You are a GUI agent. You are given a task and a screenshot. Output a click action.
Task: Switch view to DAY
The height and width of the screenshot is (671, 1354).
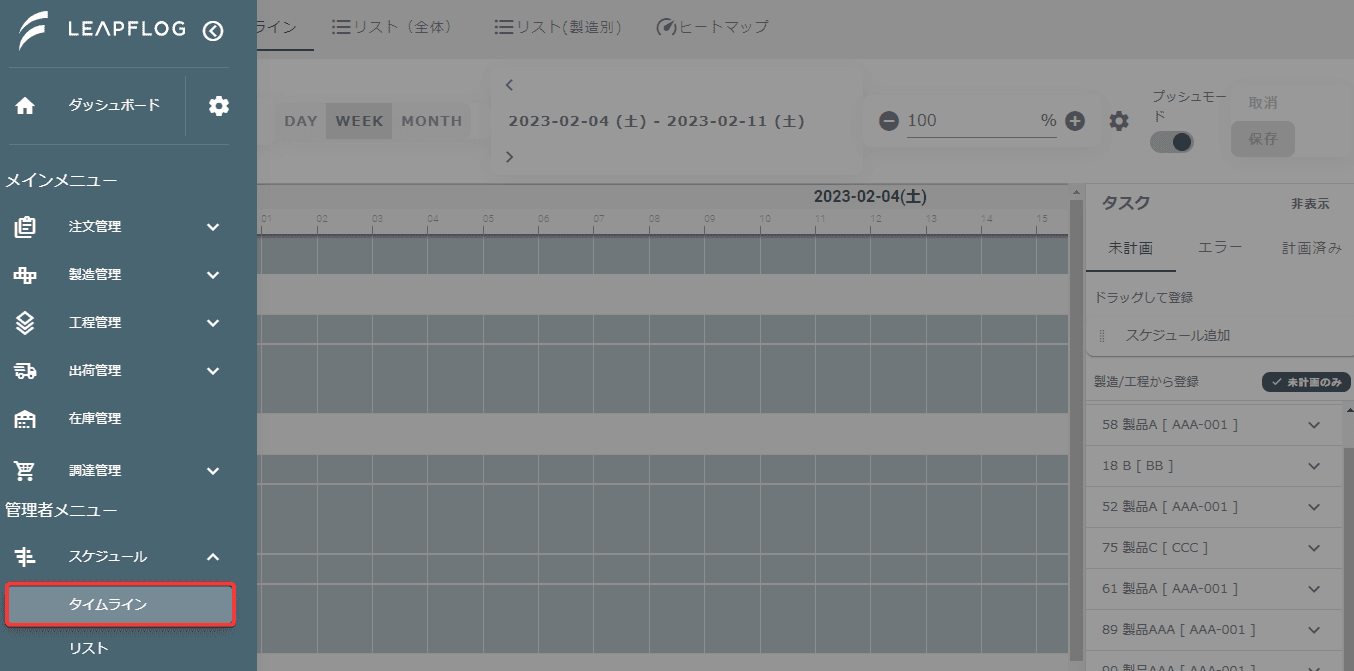(300, 121)
